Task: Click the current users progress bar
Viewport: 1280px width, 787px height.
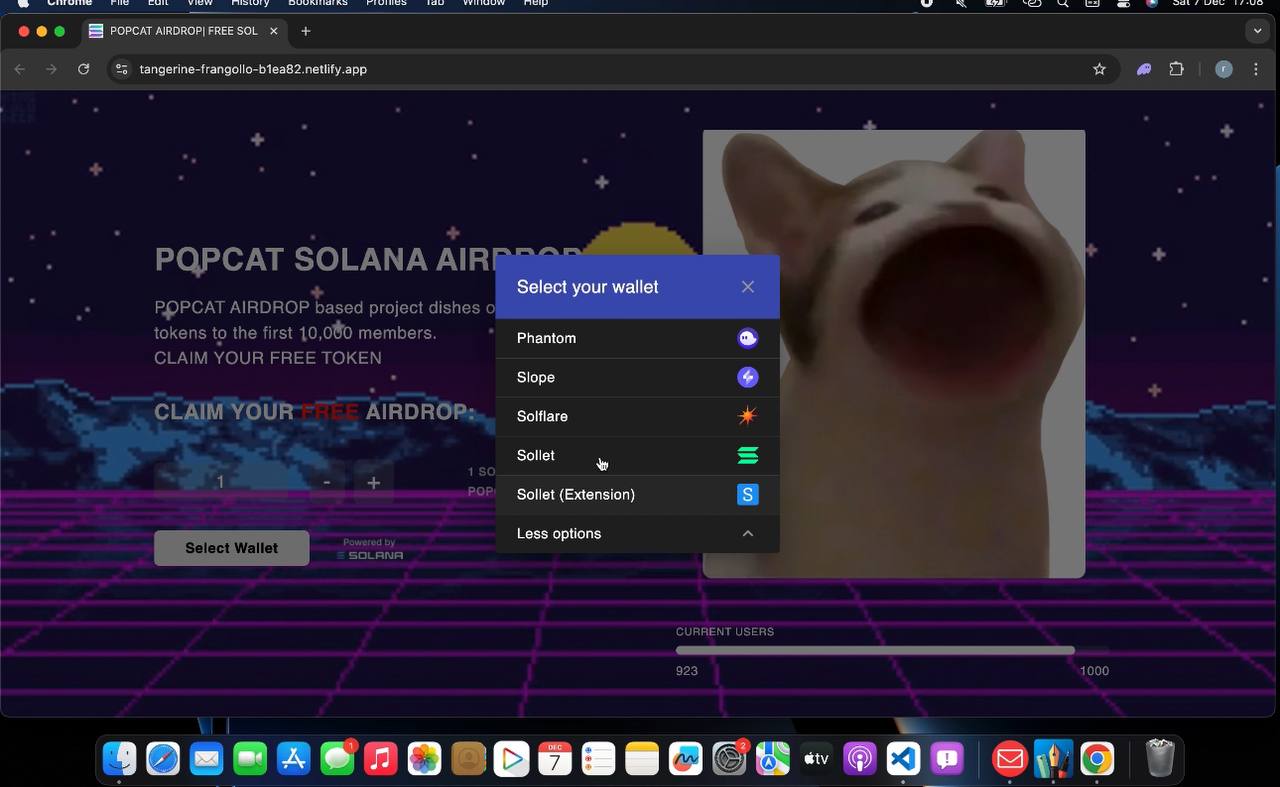Action: pyautogui.click(x=892, y=651)
